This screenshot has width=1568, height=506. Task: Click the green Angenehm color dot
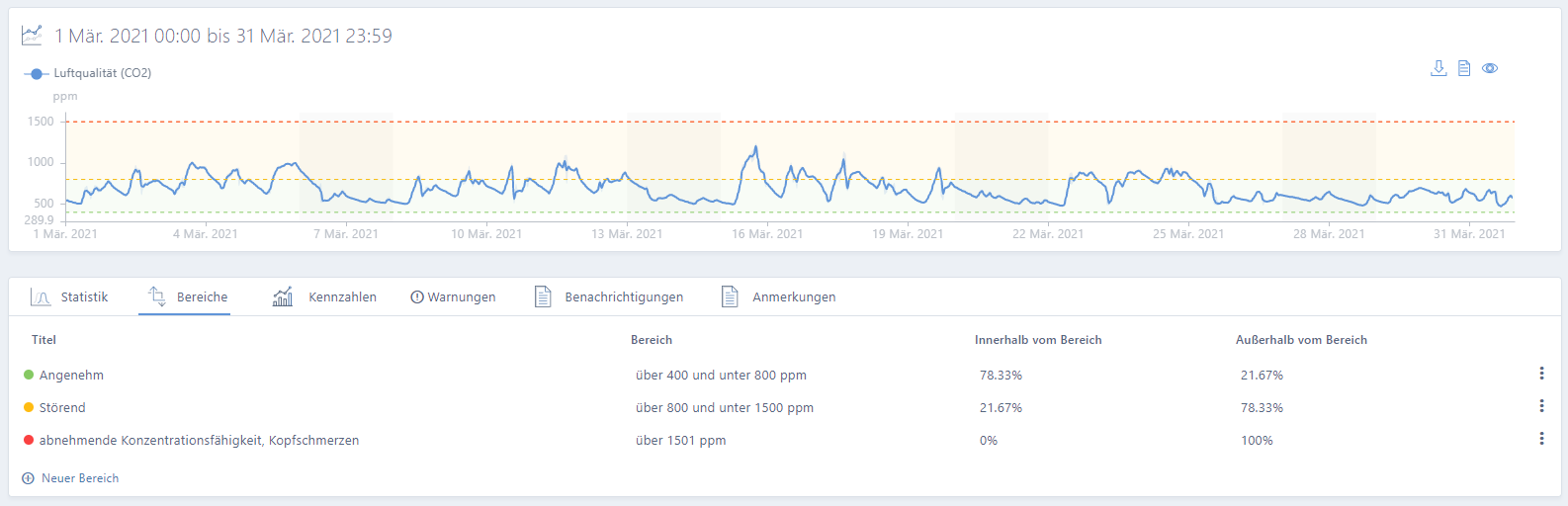pos(29,375)
